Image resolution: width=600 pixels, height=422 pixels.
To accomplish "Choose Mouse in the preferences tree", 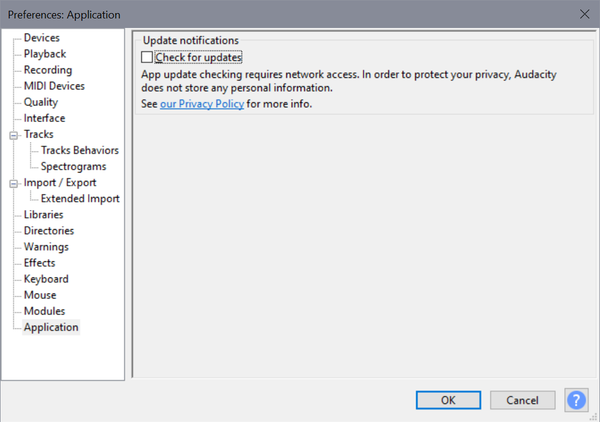I will coord(40,295).
